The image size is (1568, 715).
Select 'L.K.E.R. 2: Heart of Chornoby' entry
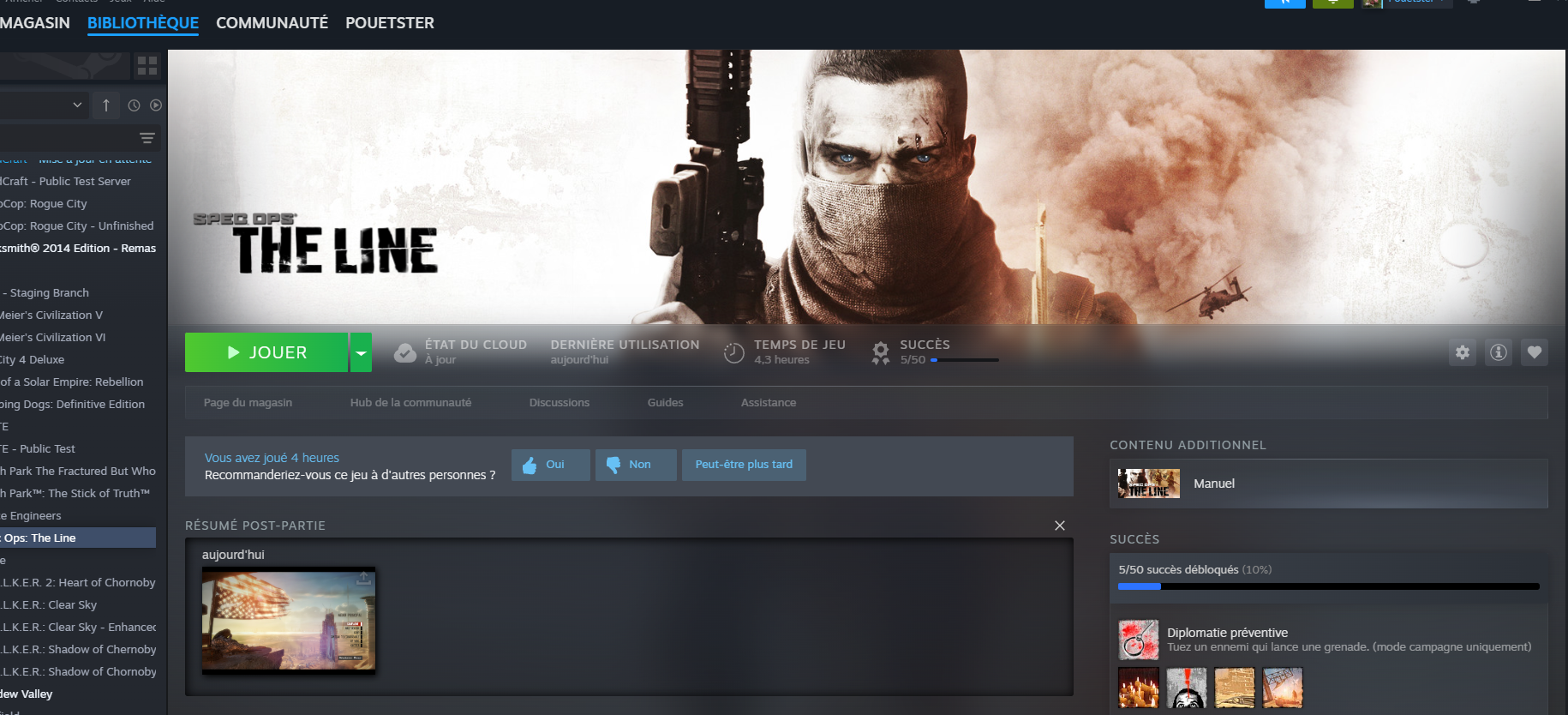pos(78,583)
